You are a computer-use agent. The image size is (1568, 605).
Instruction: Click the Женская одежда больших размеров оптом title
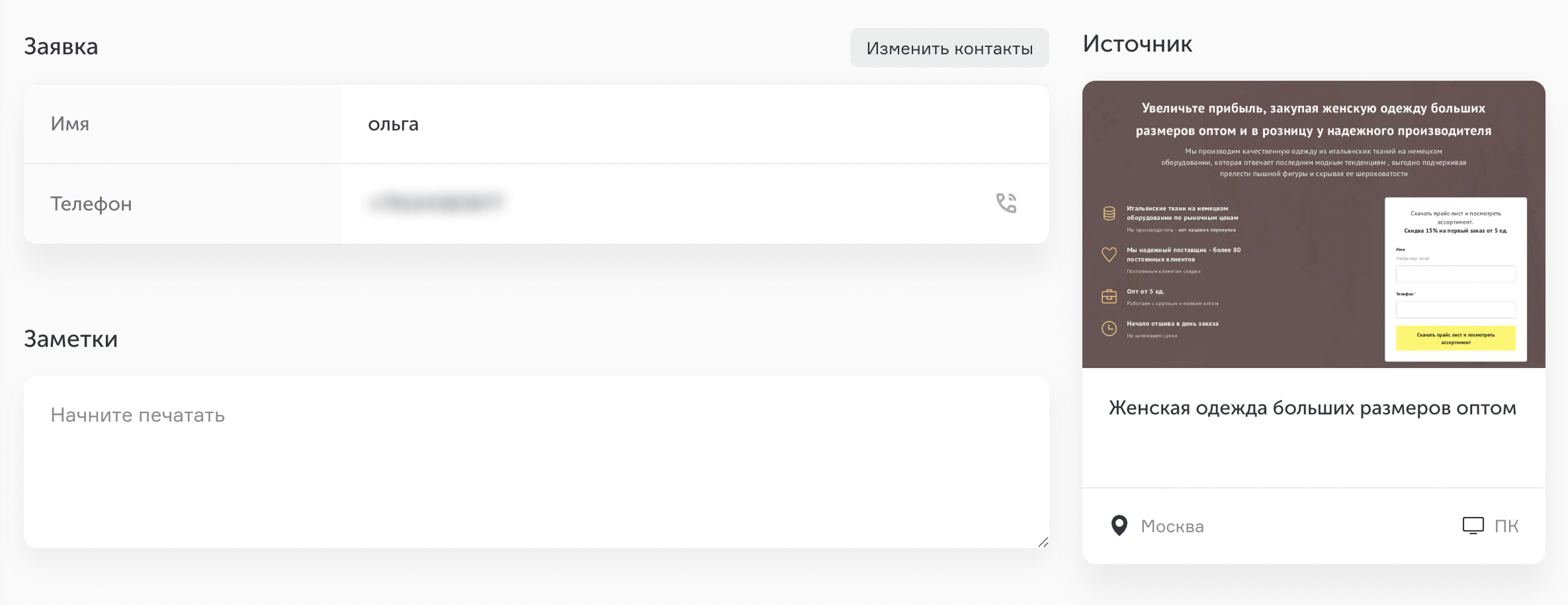coord(1313,408)
